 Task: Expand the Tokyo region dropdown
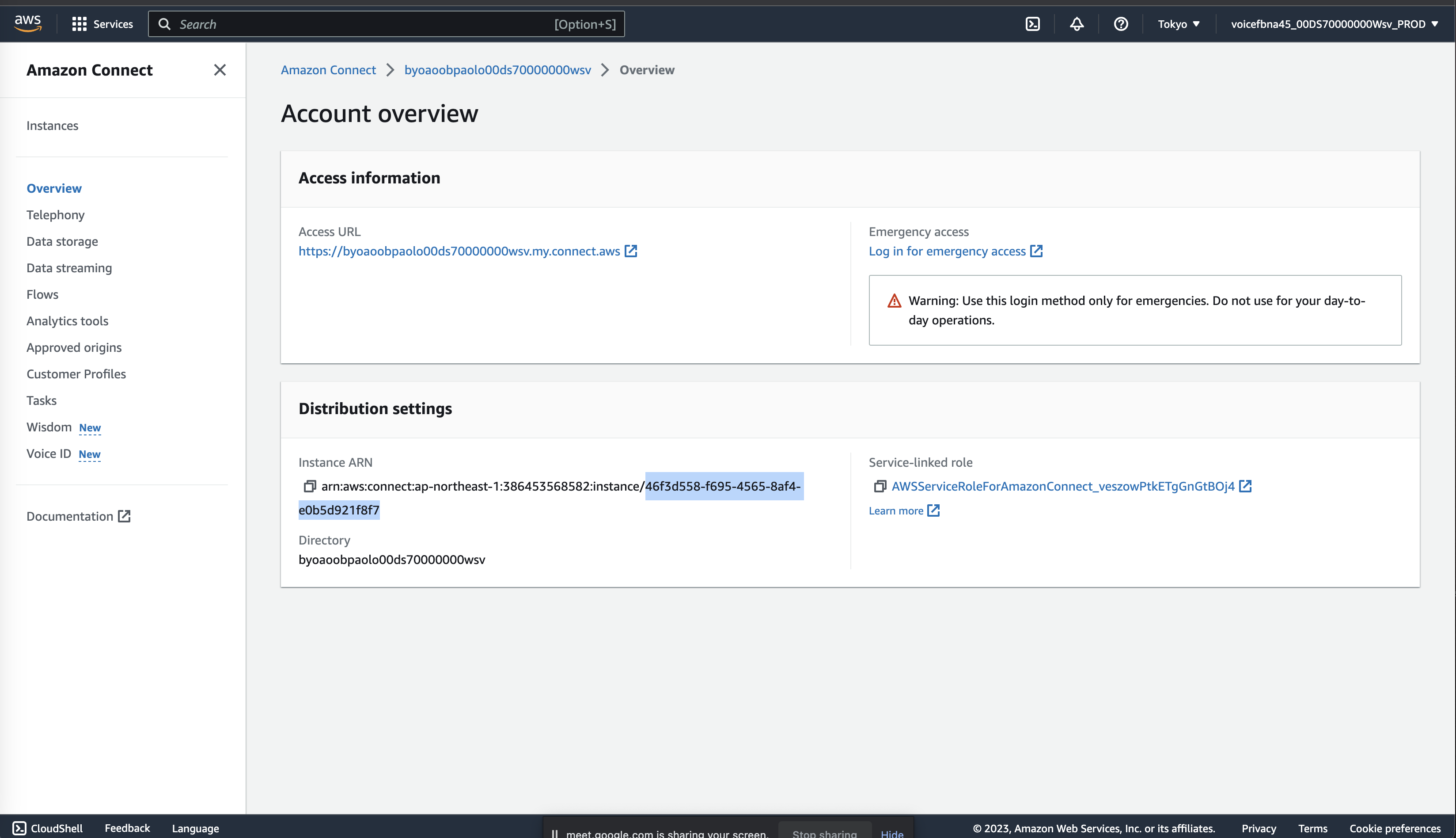1179,24
